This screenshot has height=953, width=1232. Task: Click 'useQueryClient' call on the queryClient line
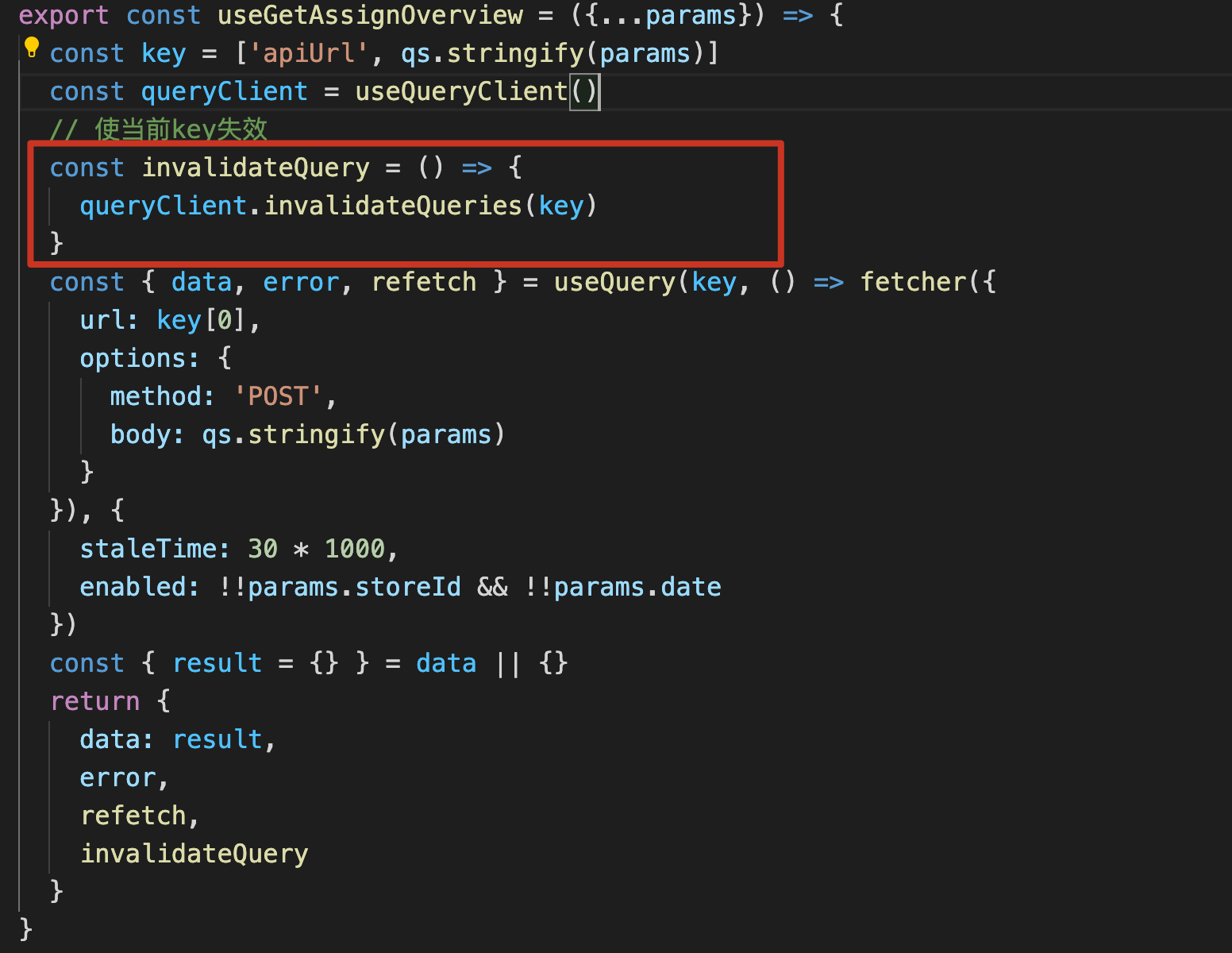[461, 91]
